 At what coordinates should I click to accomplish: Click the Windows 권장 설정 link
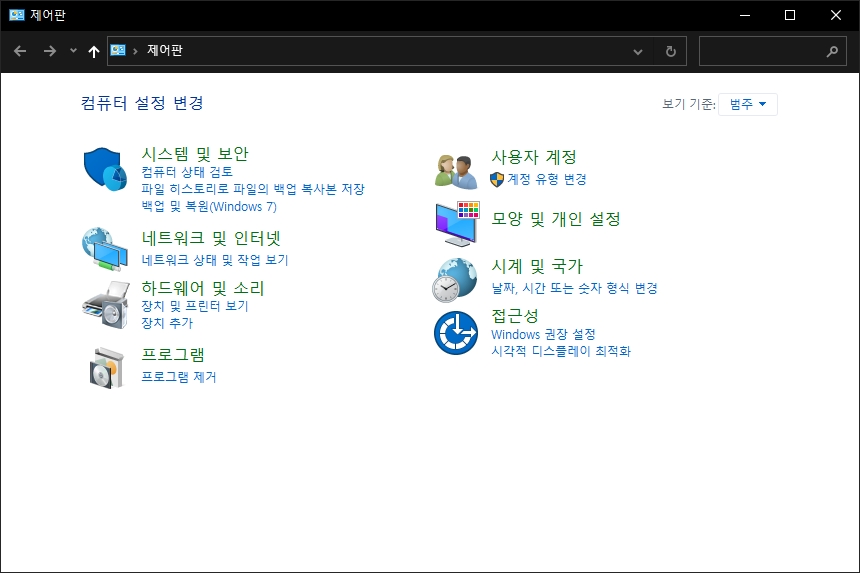[543, 334]
